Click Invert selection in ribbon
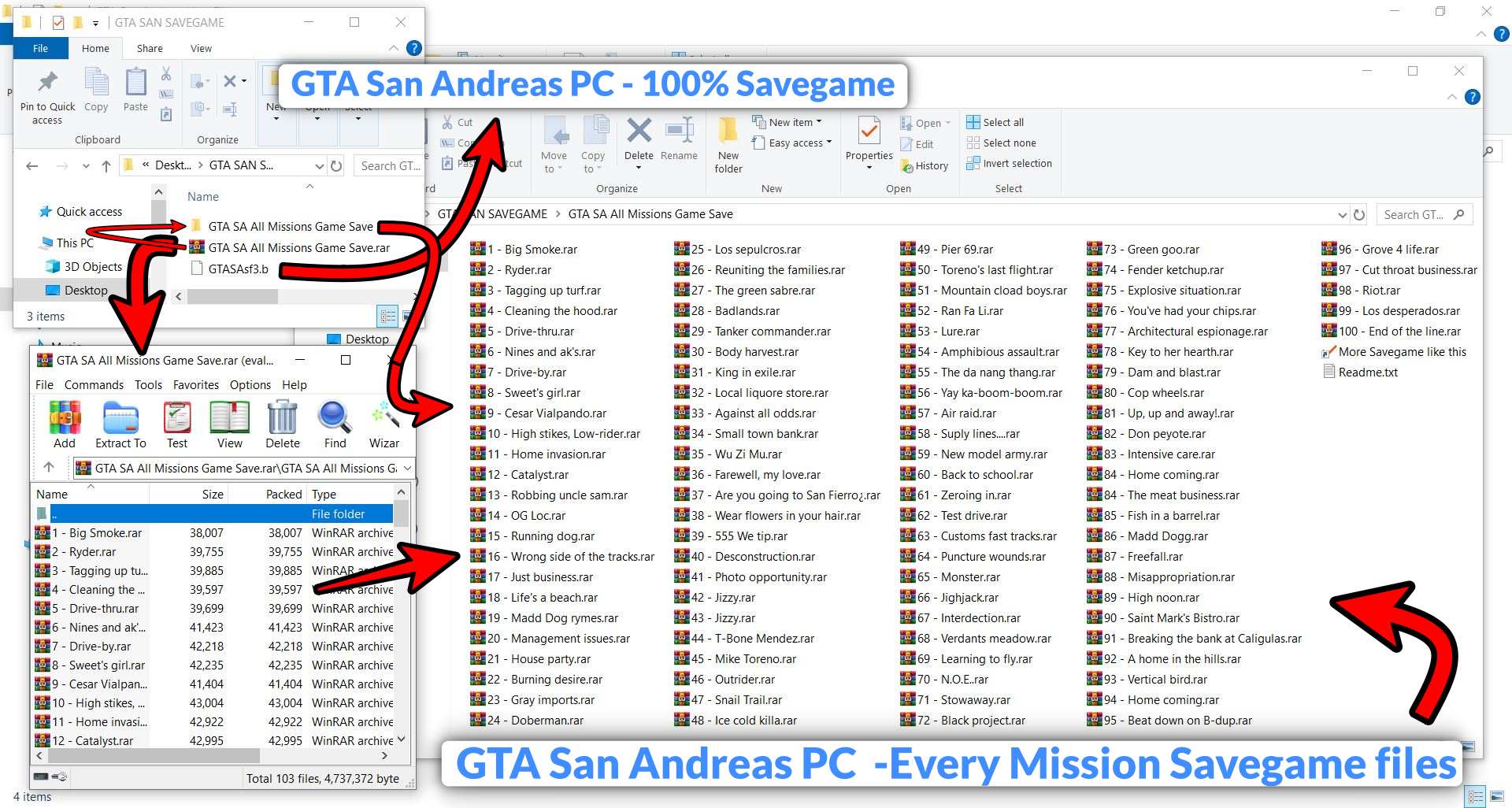 coord(1010,163)
